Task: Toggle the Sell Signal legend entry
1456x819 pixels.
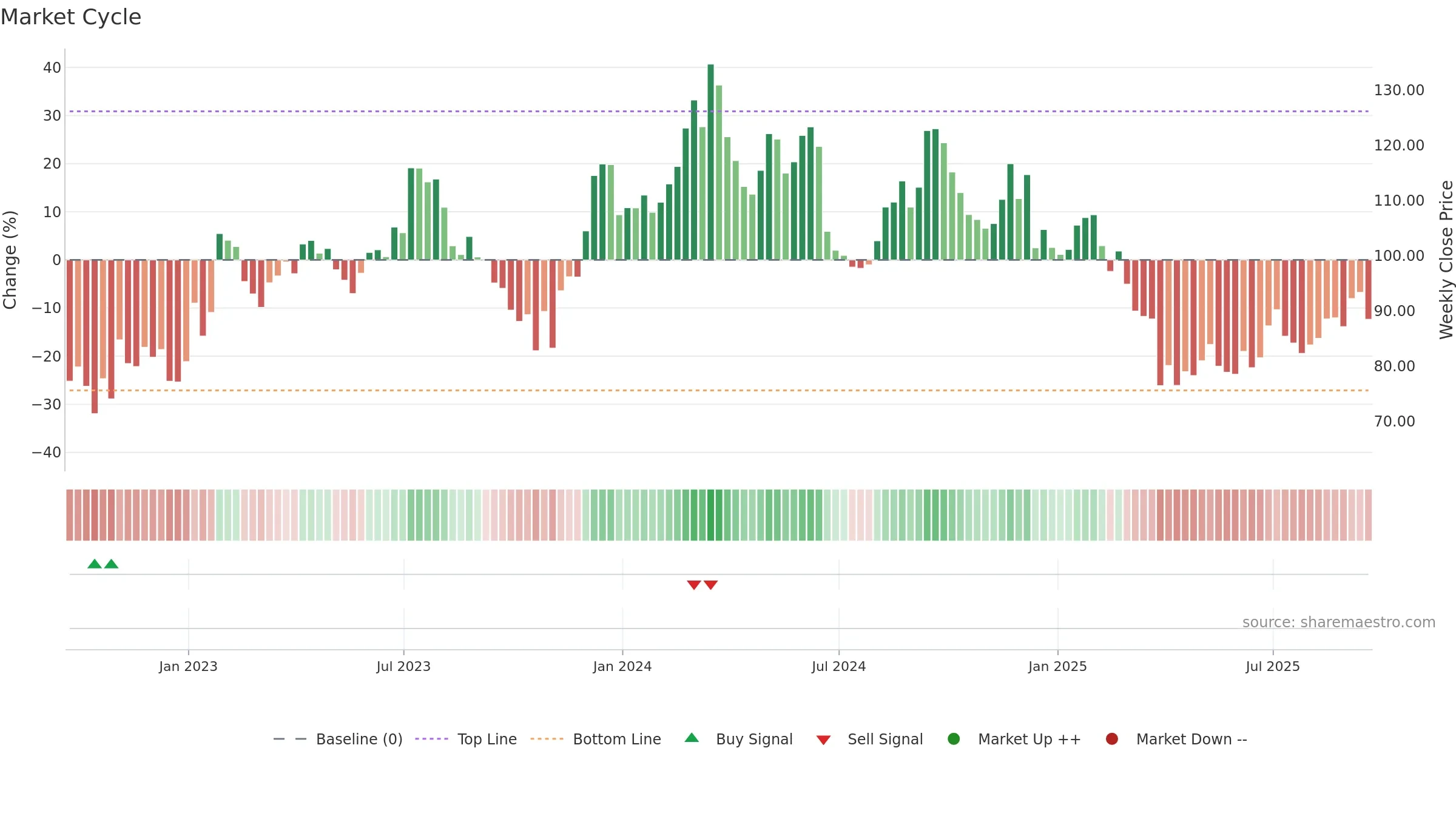Action: [x=869, y=739]
